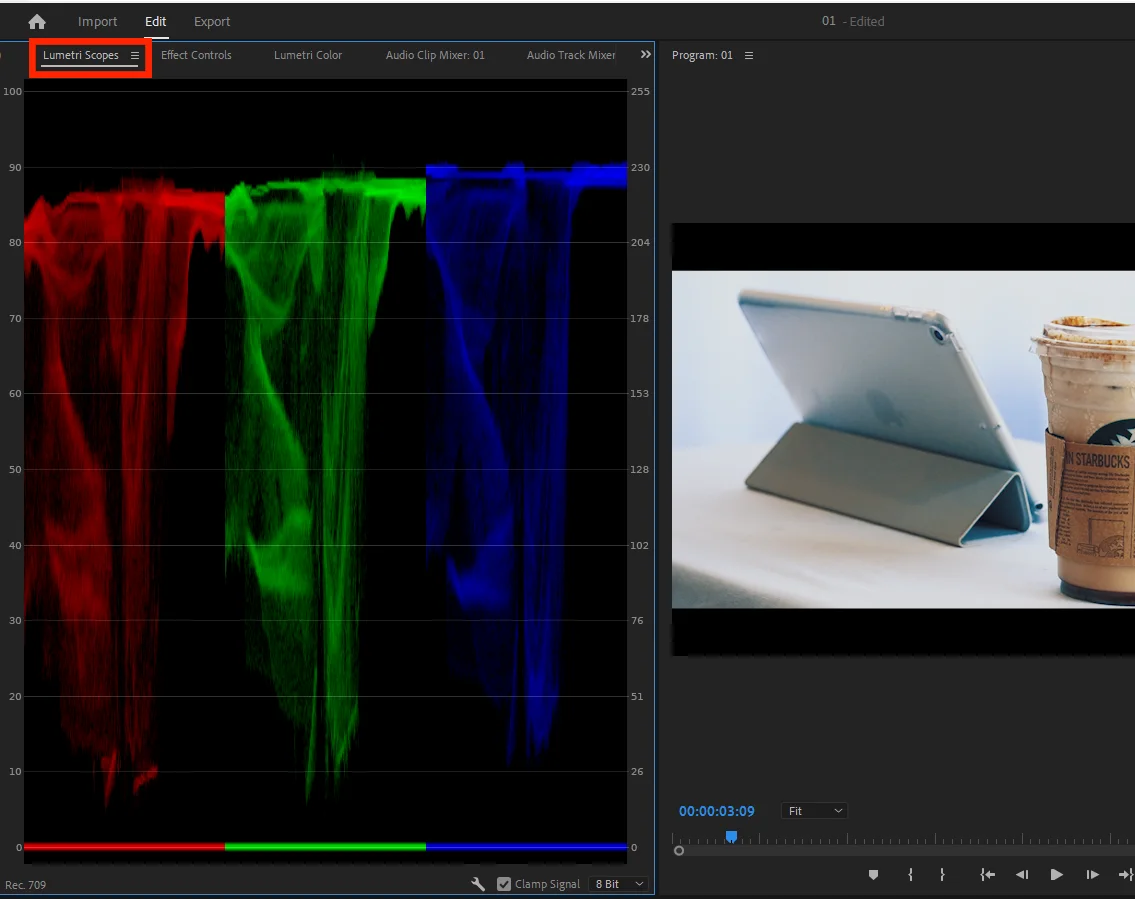Viewport: 1135px width, 899px height.
Task: Open the Fit zoom level dropdown
Action: click(x=814, y=811)
